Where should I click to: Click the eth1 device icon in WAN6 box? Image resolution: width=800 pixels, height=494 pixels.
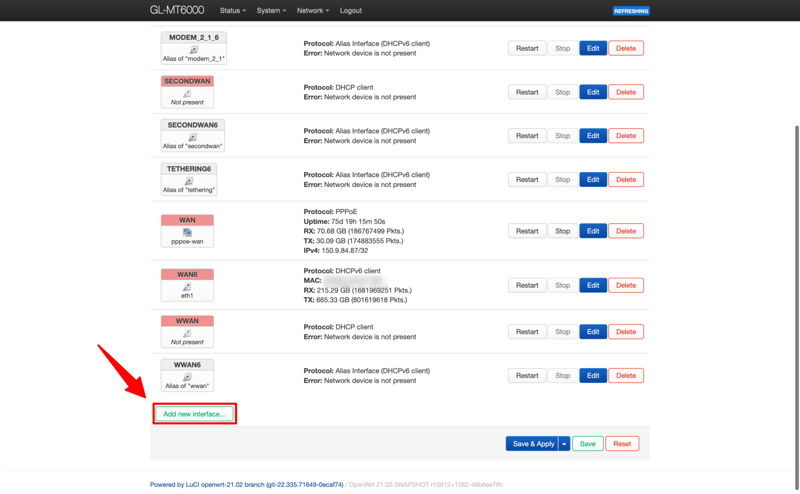pyautogui.click(x=187, y=287)
